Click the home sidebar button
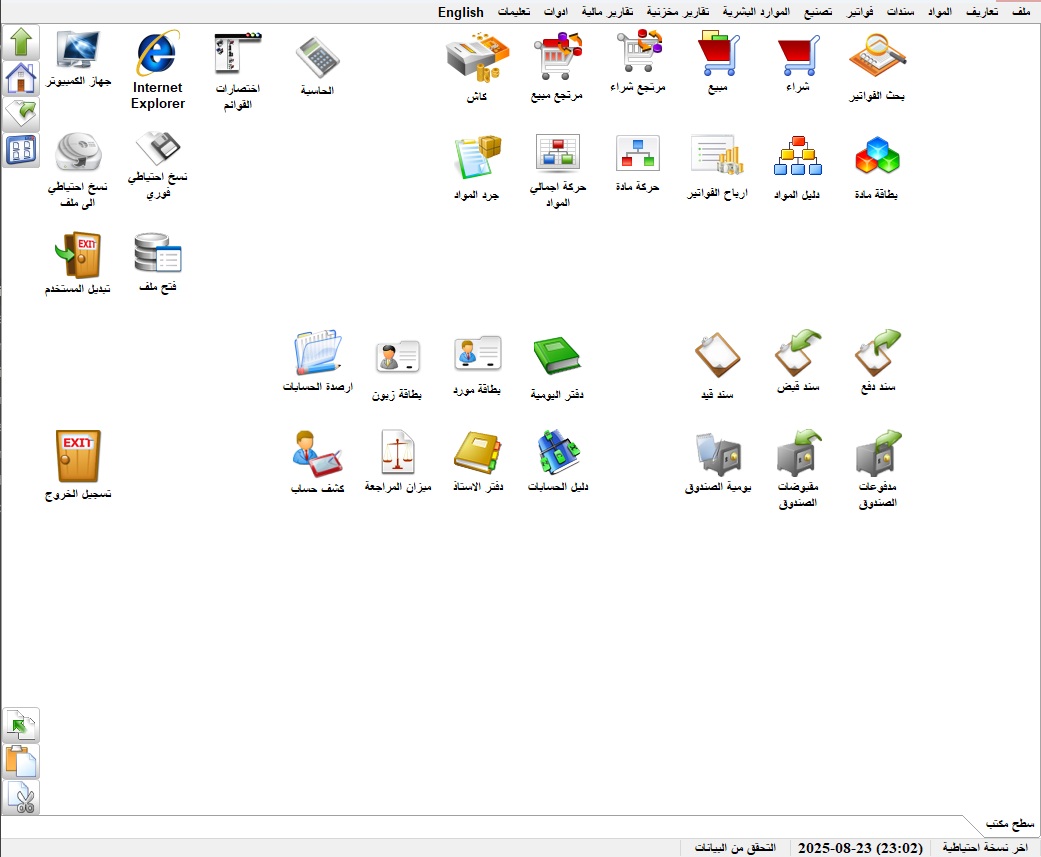Screen dimensions: 1041x857 21,78
